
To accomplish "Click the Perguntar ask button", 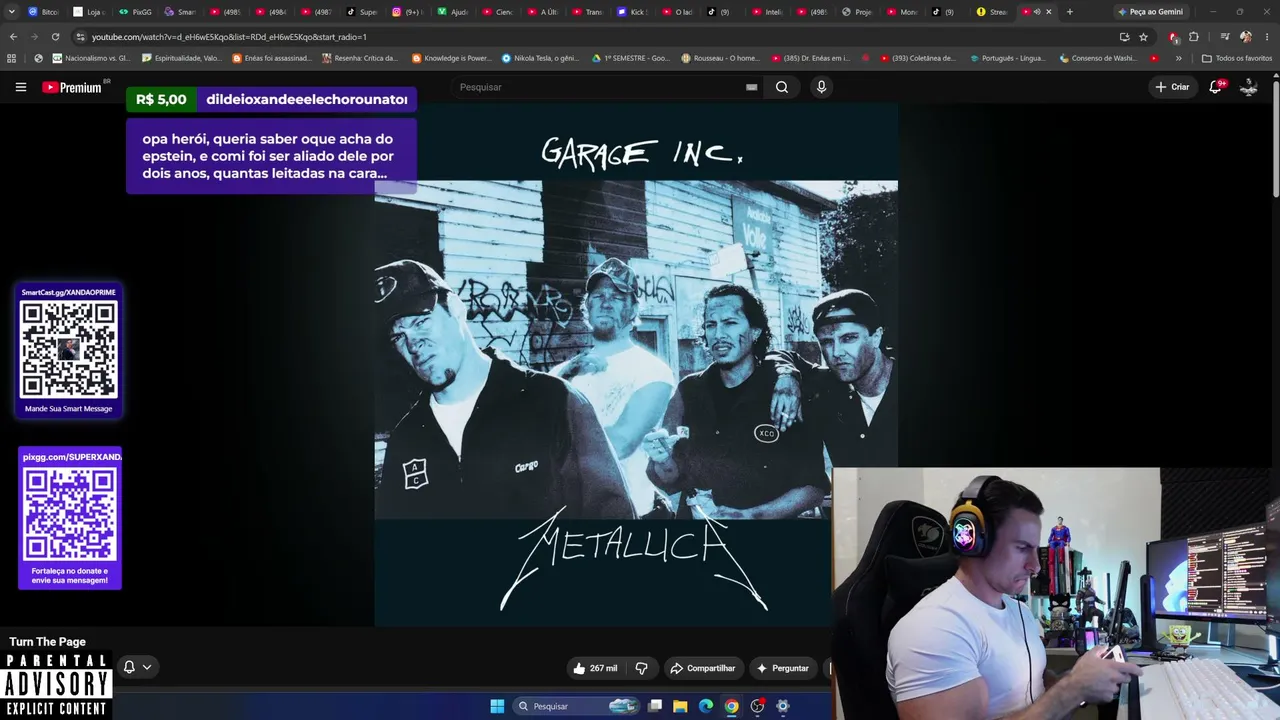I will (783, 668).
